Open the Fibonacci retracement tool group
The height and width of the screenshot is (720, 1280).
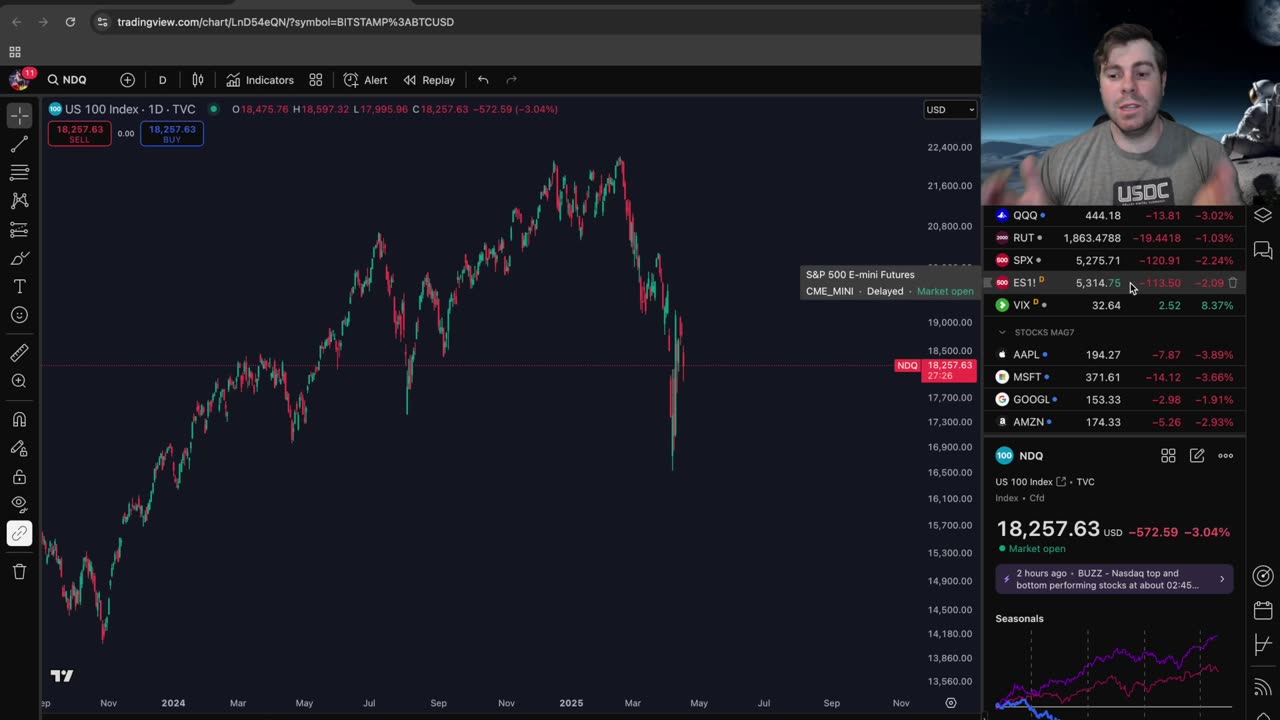pyautogui.click(x=19, y=173)
